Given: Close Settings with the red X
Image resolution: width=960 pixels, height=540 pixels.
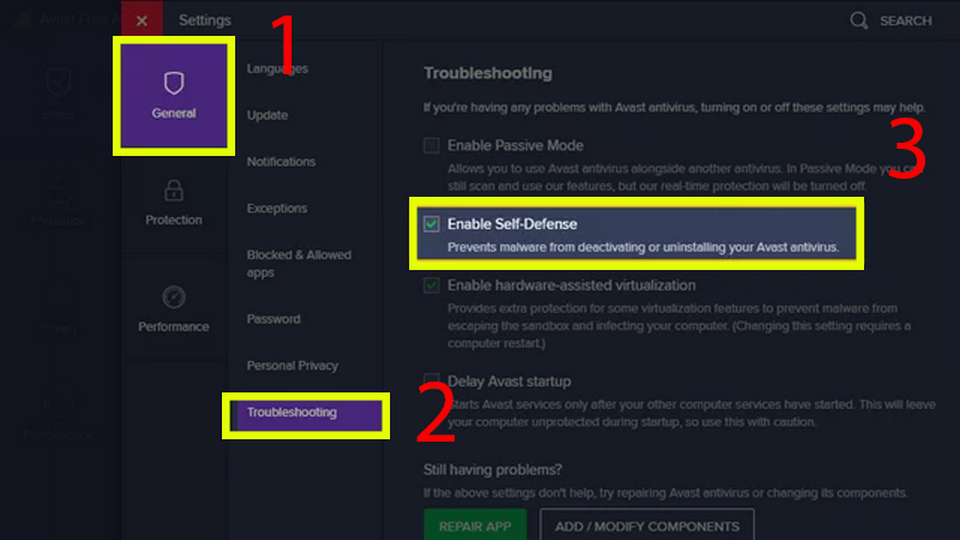Looking at the screenshot, I should coord(142,20).
